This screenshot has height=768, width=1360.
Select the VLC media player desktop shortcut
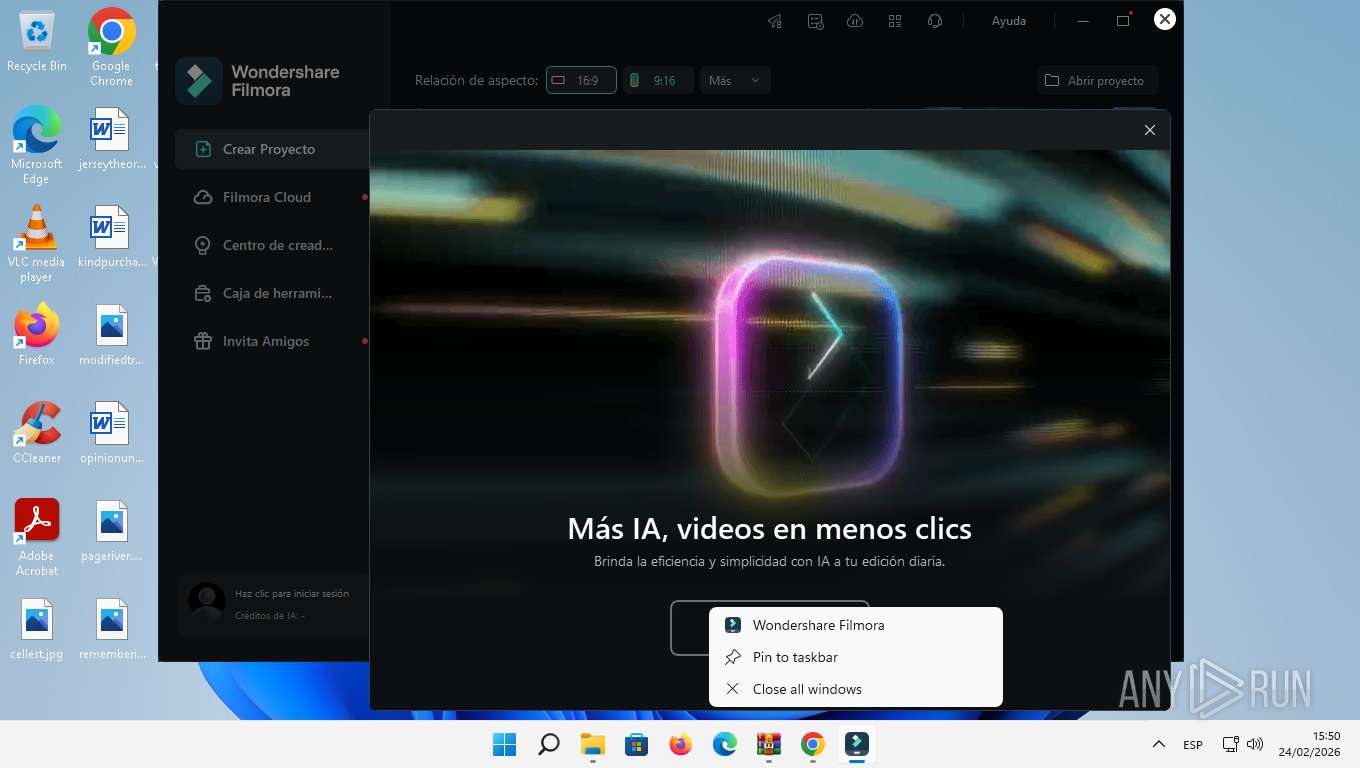coord(37,244)
